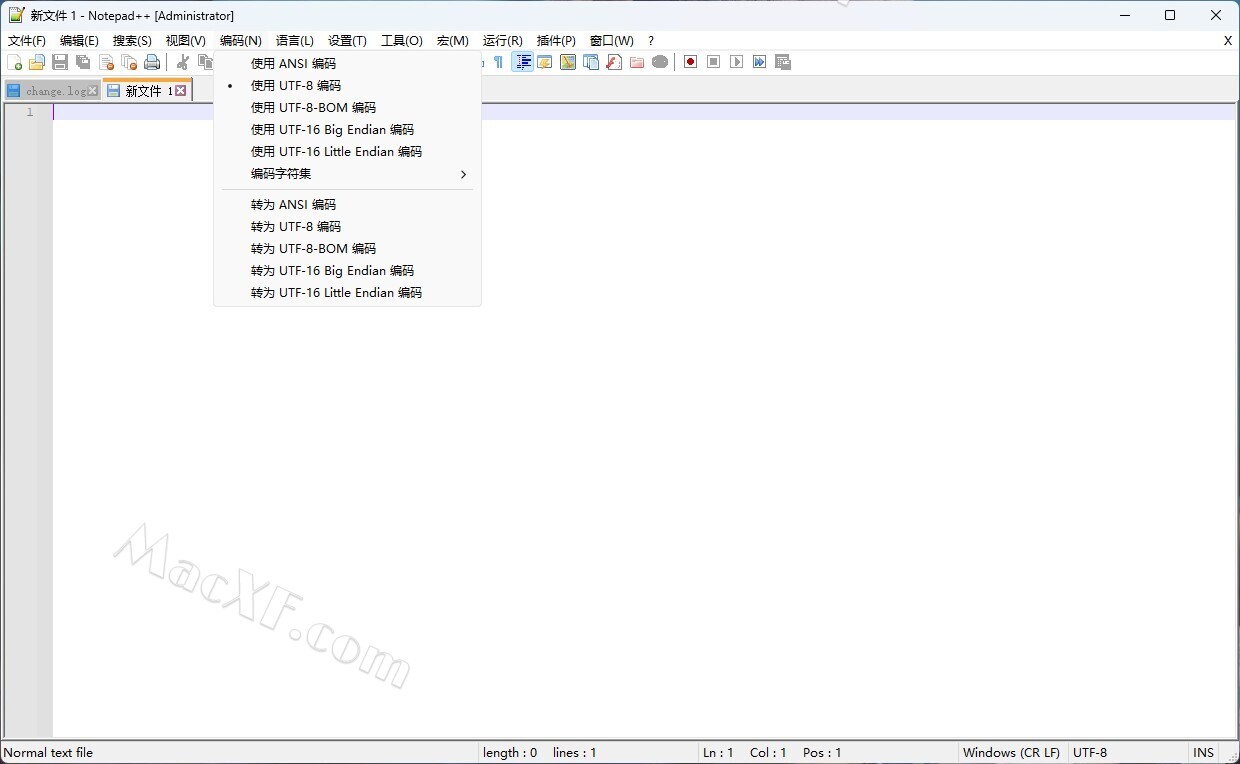Screen dimensions: 1240x764
Task: Click the Close document toolbar icon
Action: click(106, 62)
